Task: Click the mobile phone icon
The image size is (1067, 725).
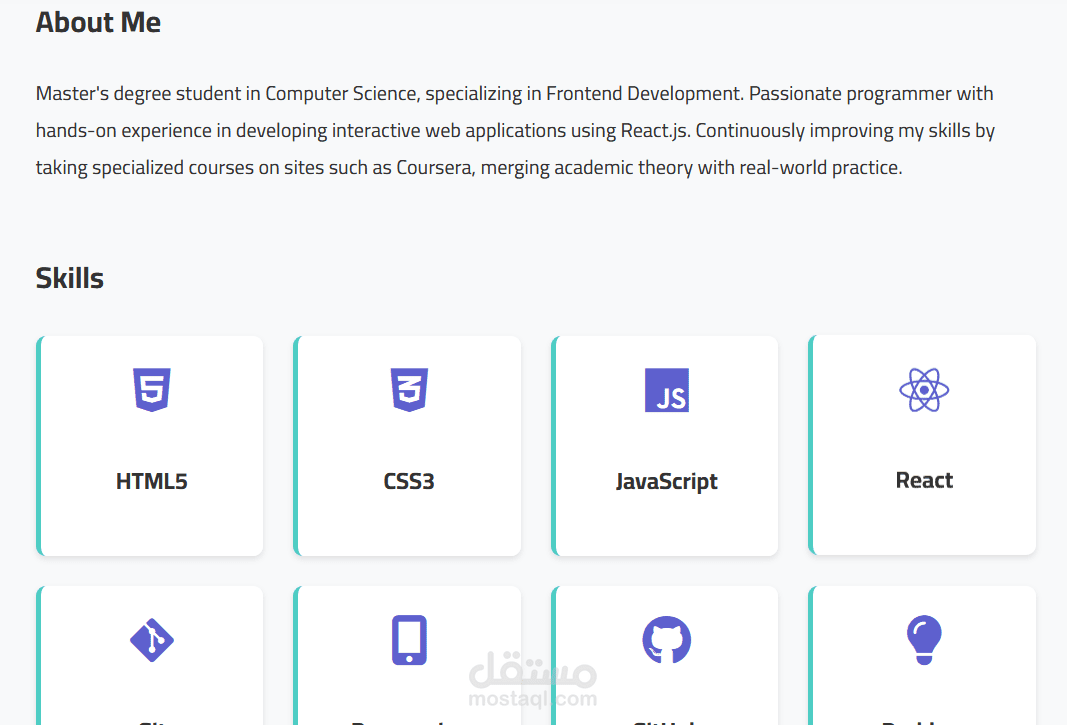Action: [409, 640]
